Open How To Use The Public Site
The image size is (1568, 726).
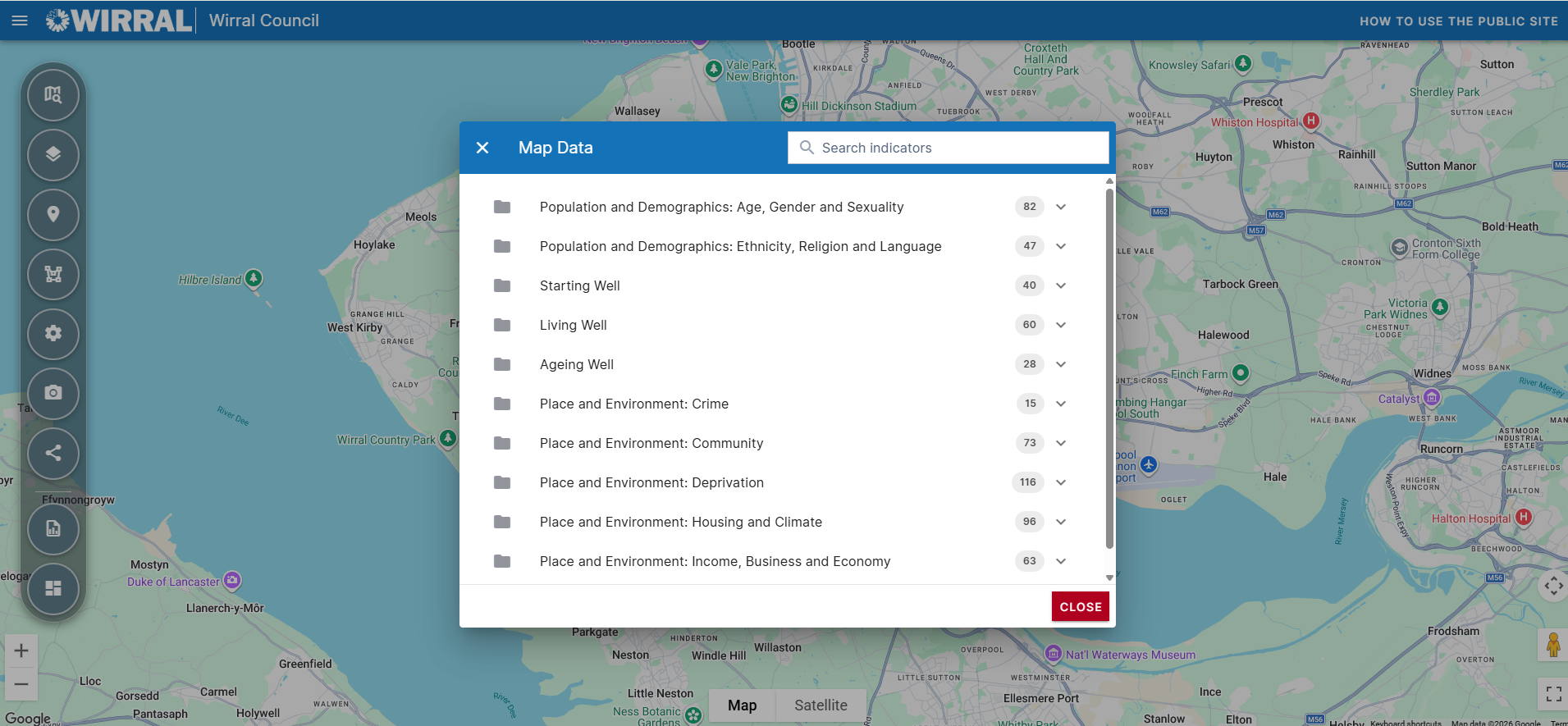tap(1459, 21)
